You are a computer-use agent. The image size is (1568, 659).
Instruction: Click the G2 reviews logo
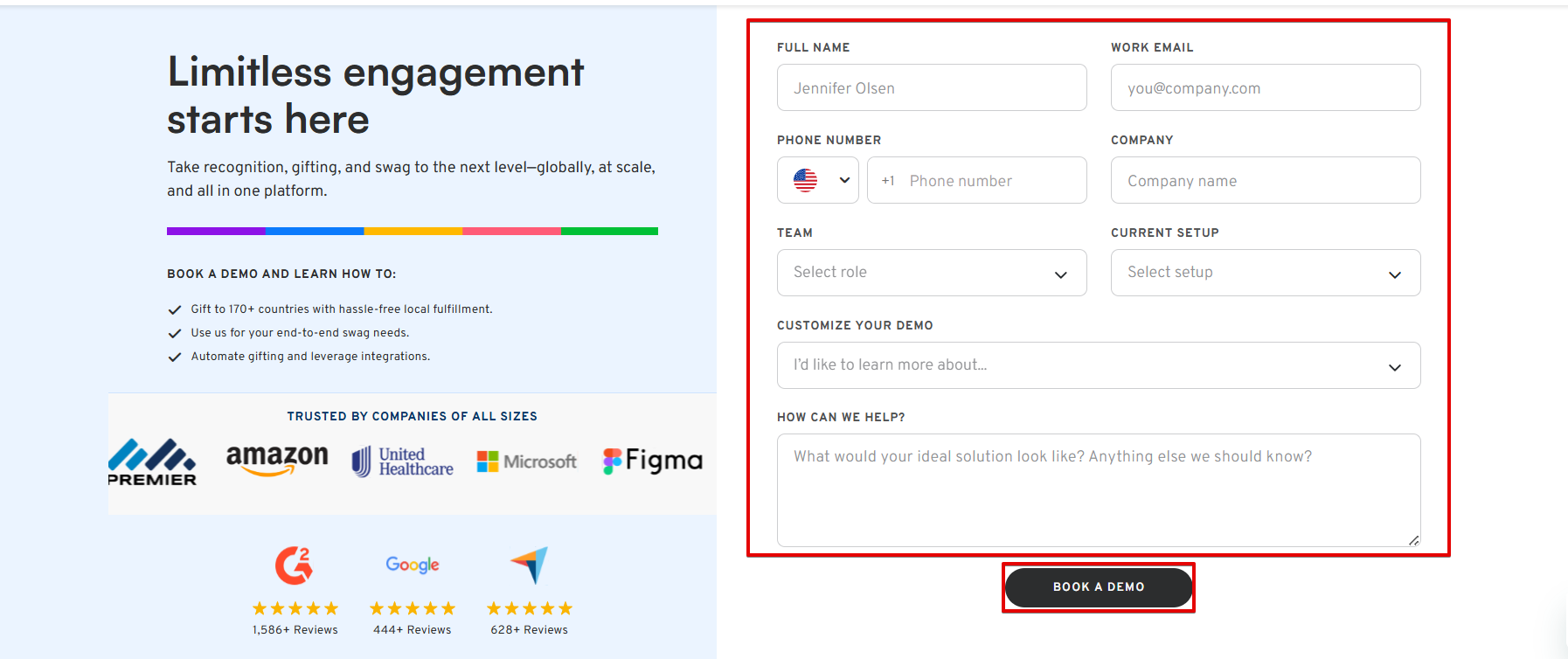pos(295,565)
